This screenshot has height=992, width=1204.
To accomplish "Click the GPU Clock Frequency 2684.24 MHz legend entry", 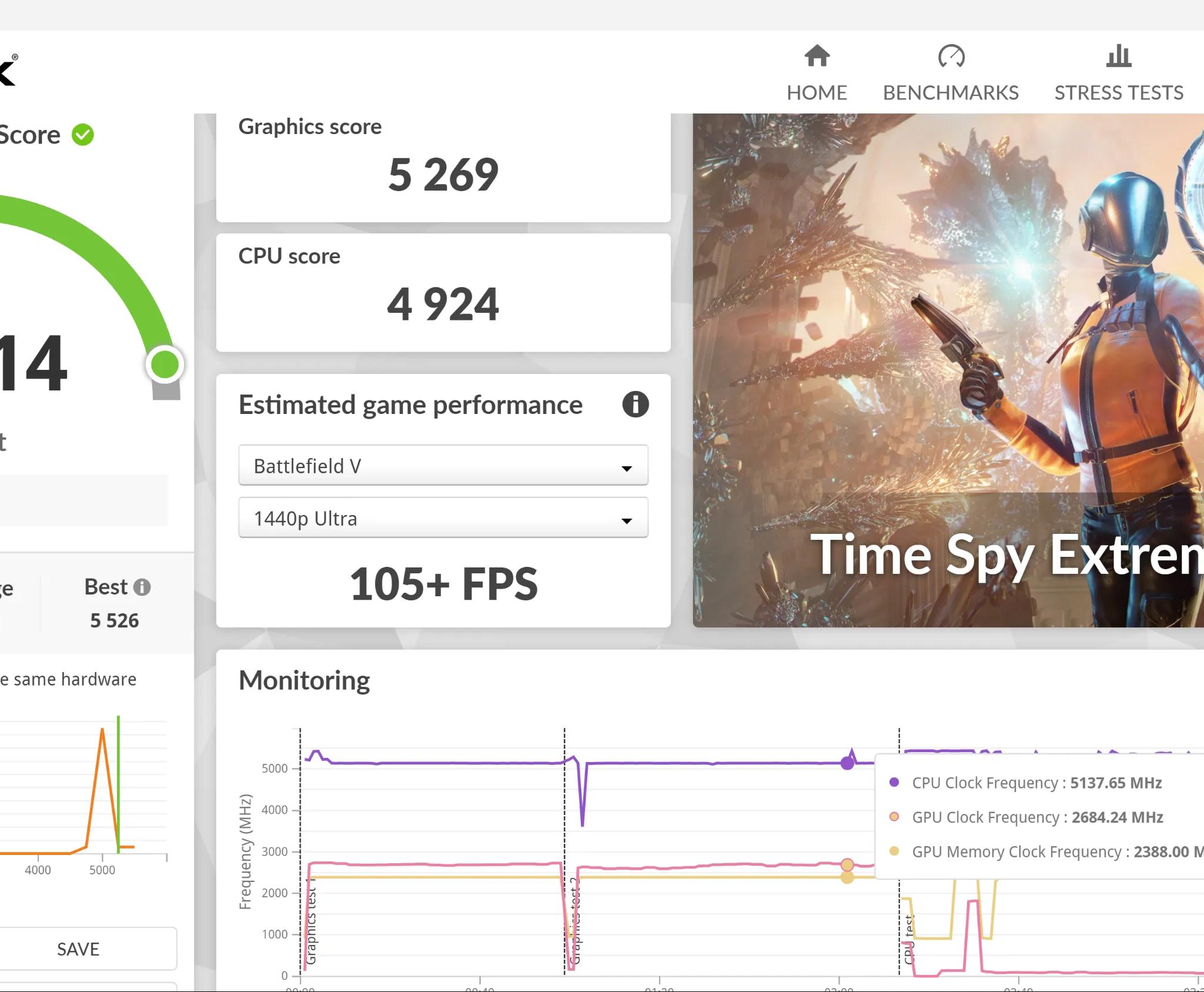I will [x=1026, y=817].
